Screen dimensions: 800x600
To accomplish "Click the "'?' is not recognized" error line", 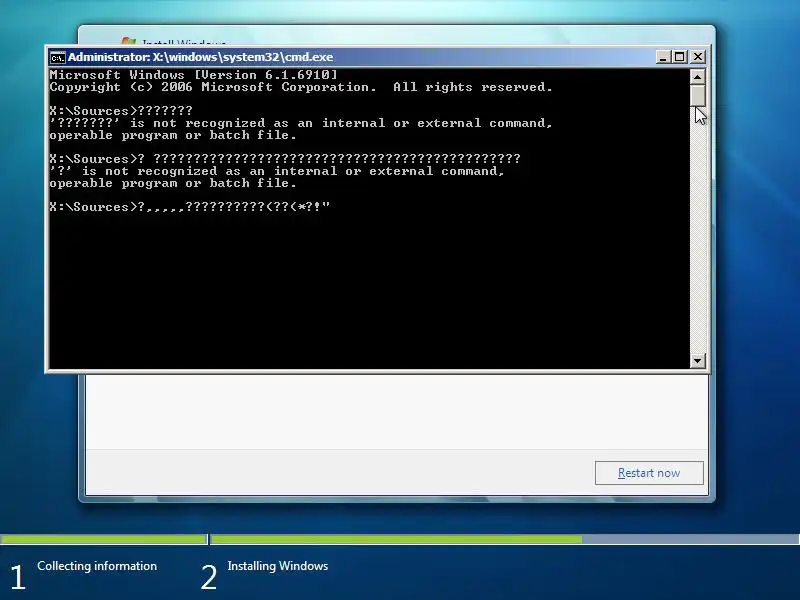I will (277, 171).
